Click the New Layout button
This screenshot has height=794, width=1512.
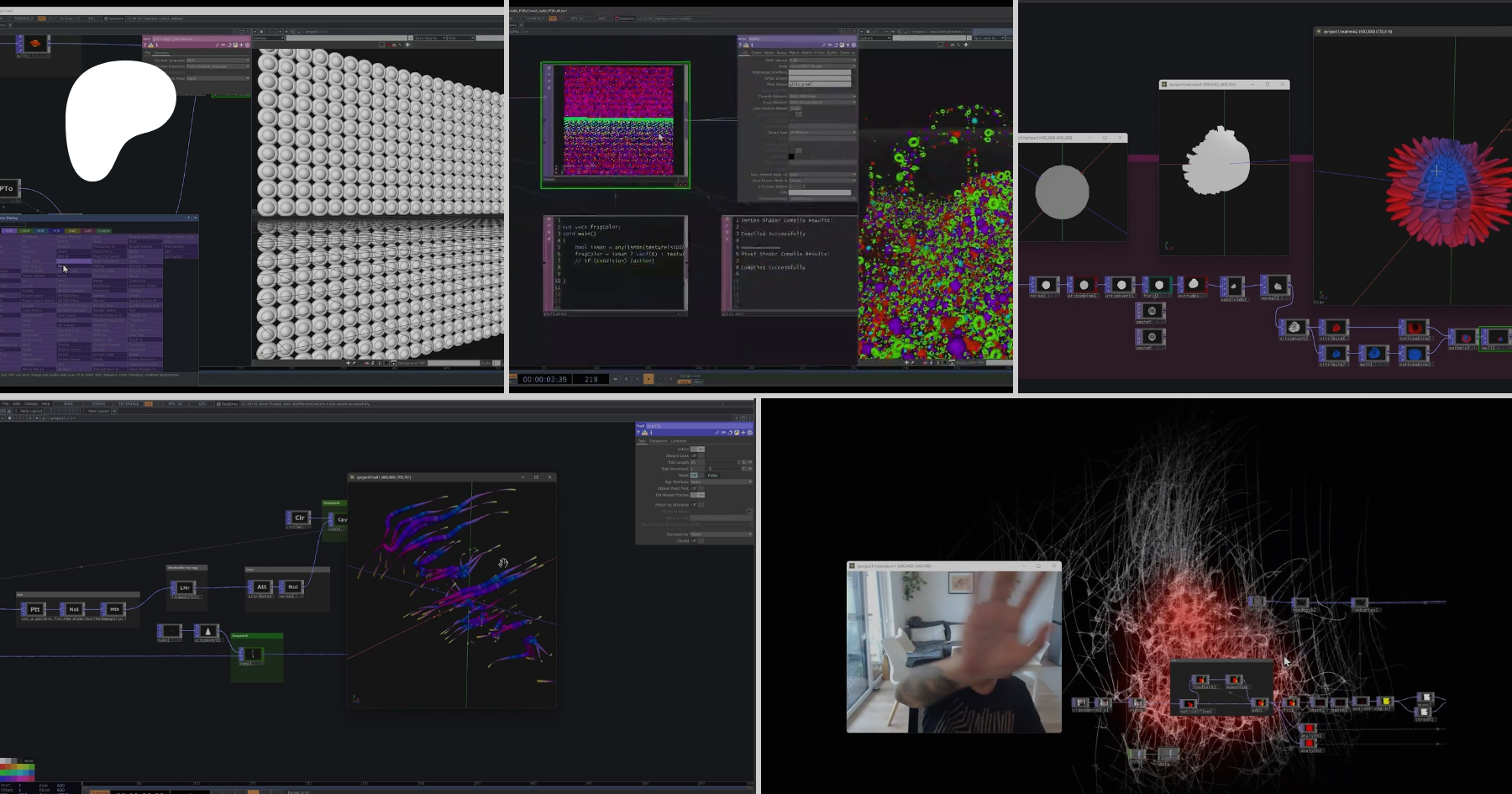point(99,411)
